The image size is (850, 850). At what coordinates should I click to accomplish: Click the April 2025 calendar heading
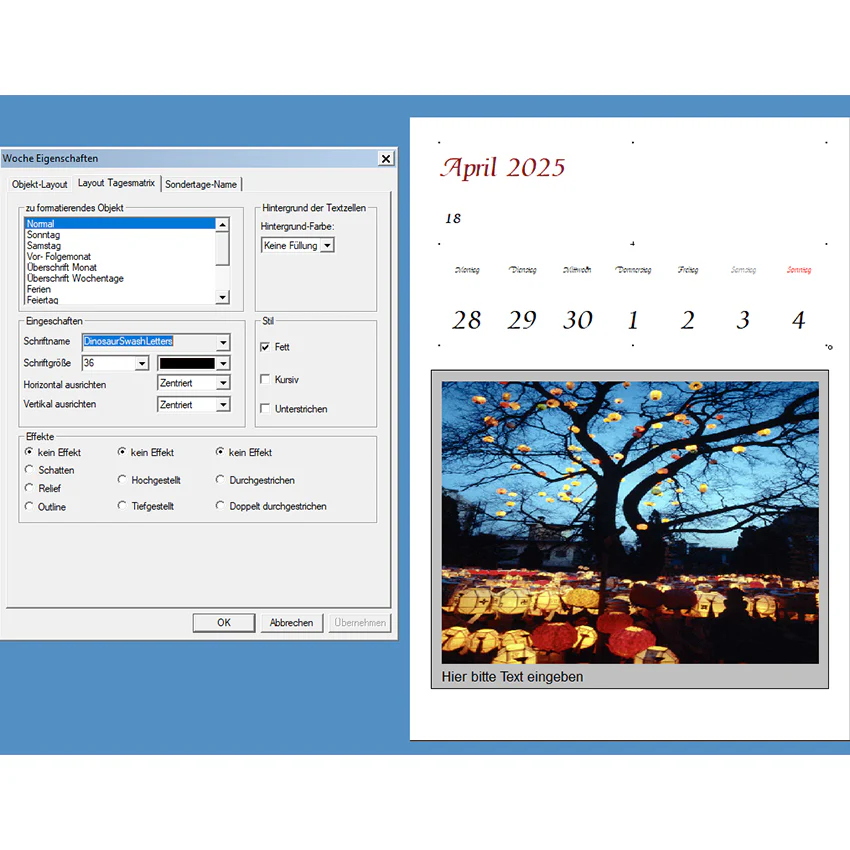point(503,167)
